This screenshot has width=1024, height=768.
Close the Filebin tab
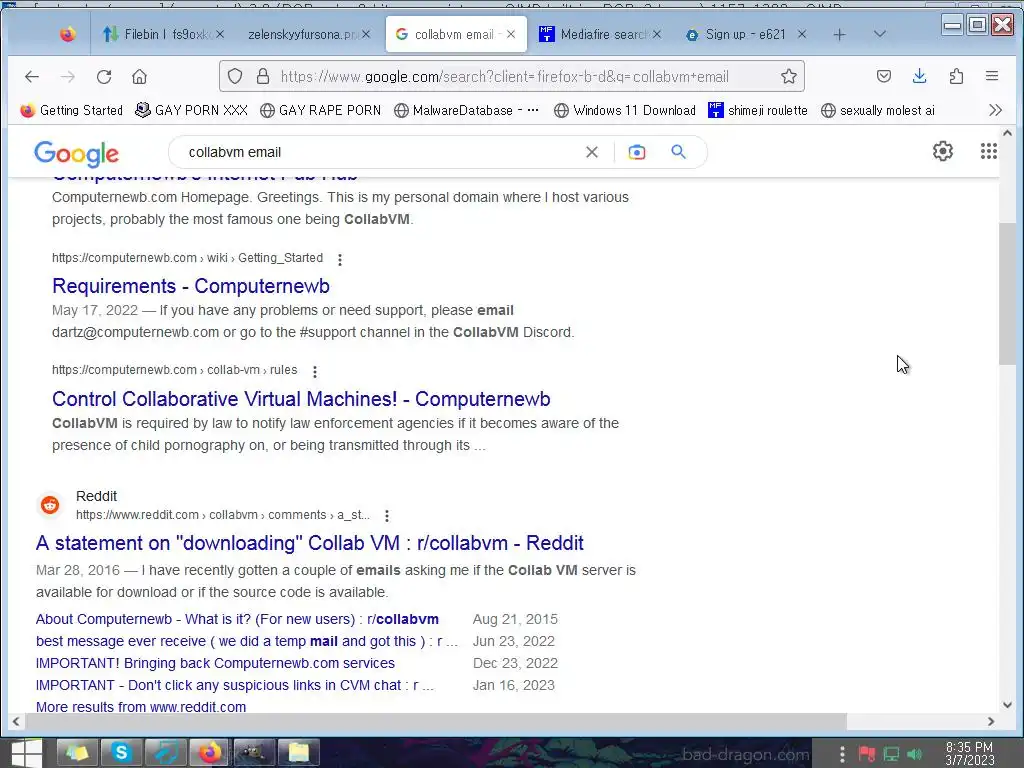coord(220,34)
